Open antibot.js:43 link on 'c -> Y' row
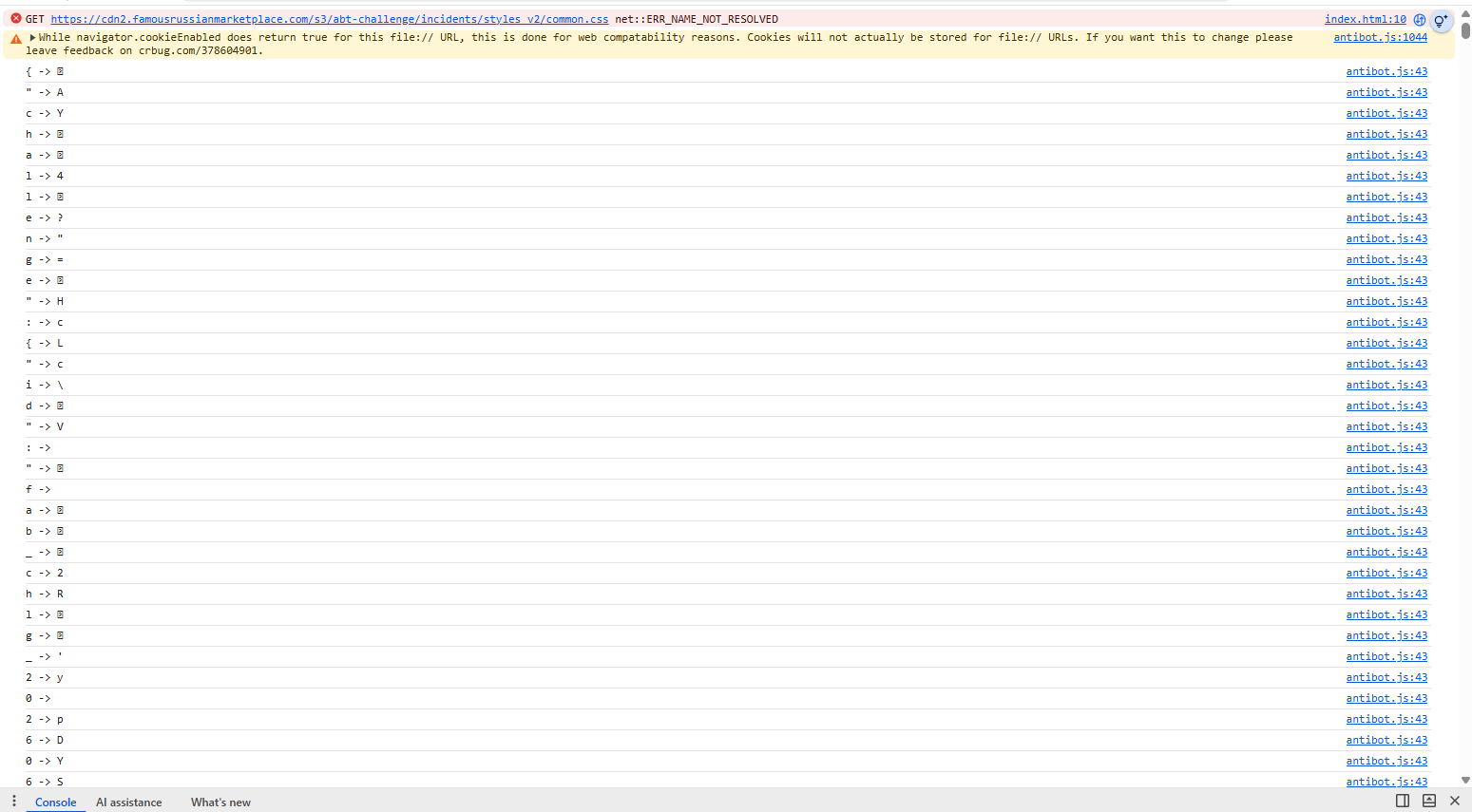1472x812 pixels. pos(1386,113)
